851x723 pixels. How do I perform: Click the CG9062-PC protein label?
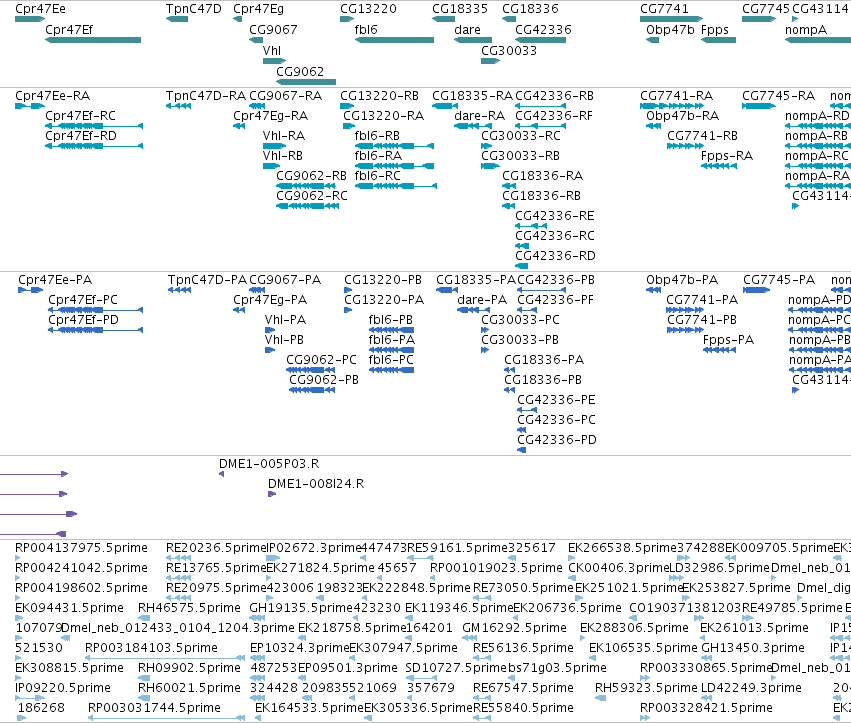321,360
